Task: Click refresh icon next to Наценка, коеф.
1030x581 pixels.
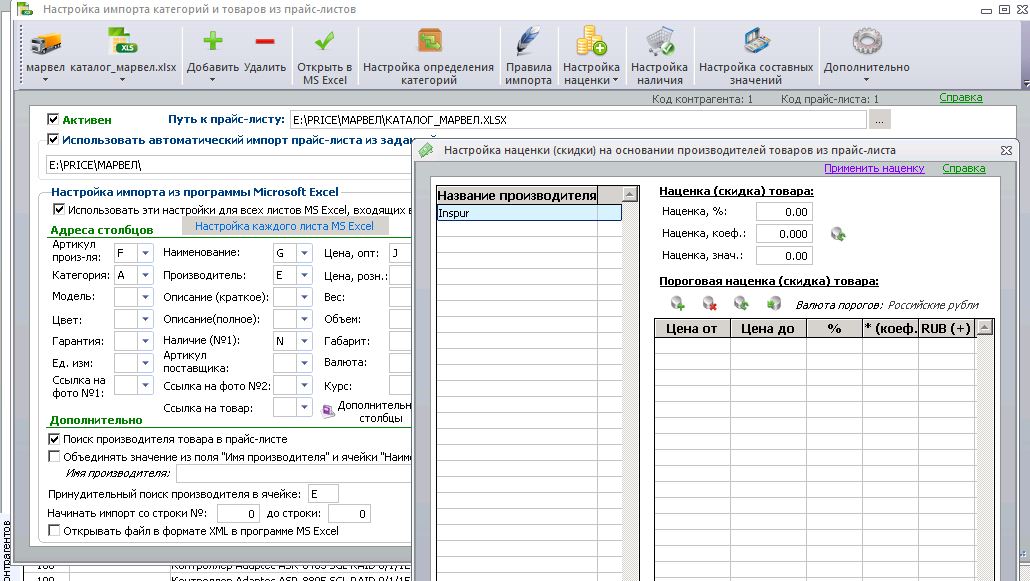Action: pos(838,234)
